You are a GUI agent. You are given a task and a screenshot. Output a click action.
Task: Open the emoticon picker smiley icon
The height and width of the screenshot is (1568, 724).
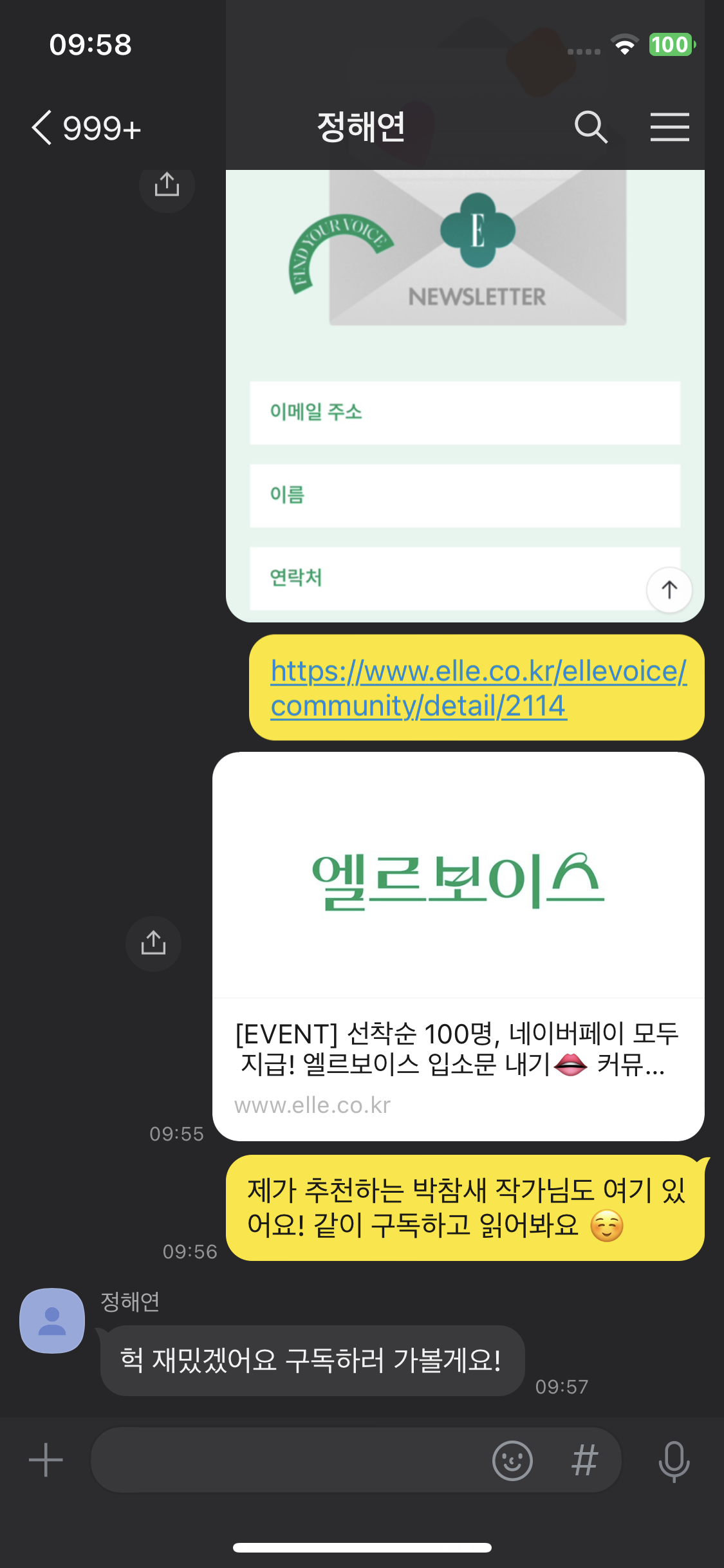pyautogui.click(x=512, y=1460)
